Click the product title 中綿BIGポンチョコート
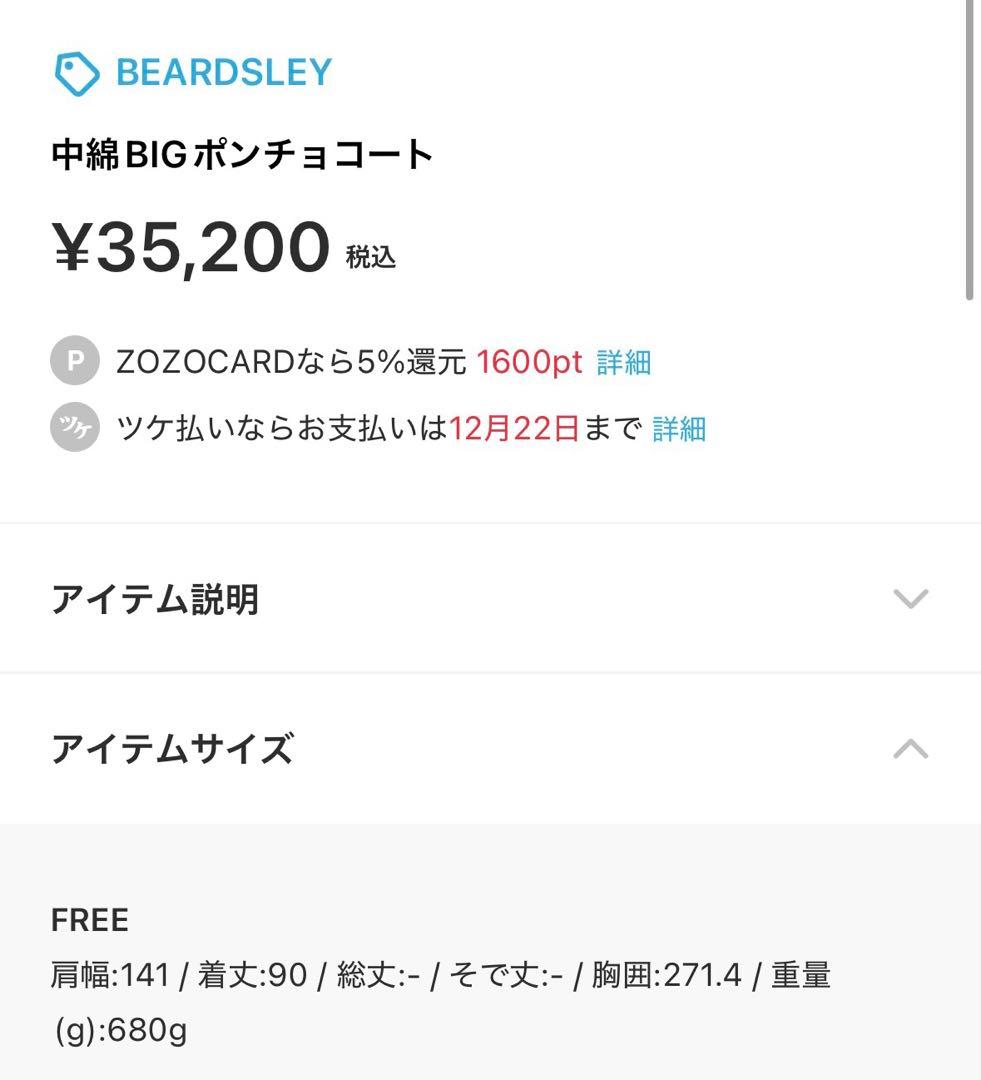 [x=242, y=156]
